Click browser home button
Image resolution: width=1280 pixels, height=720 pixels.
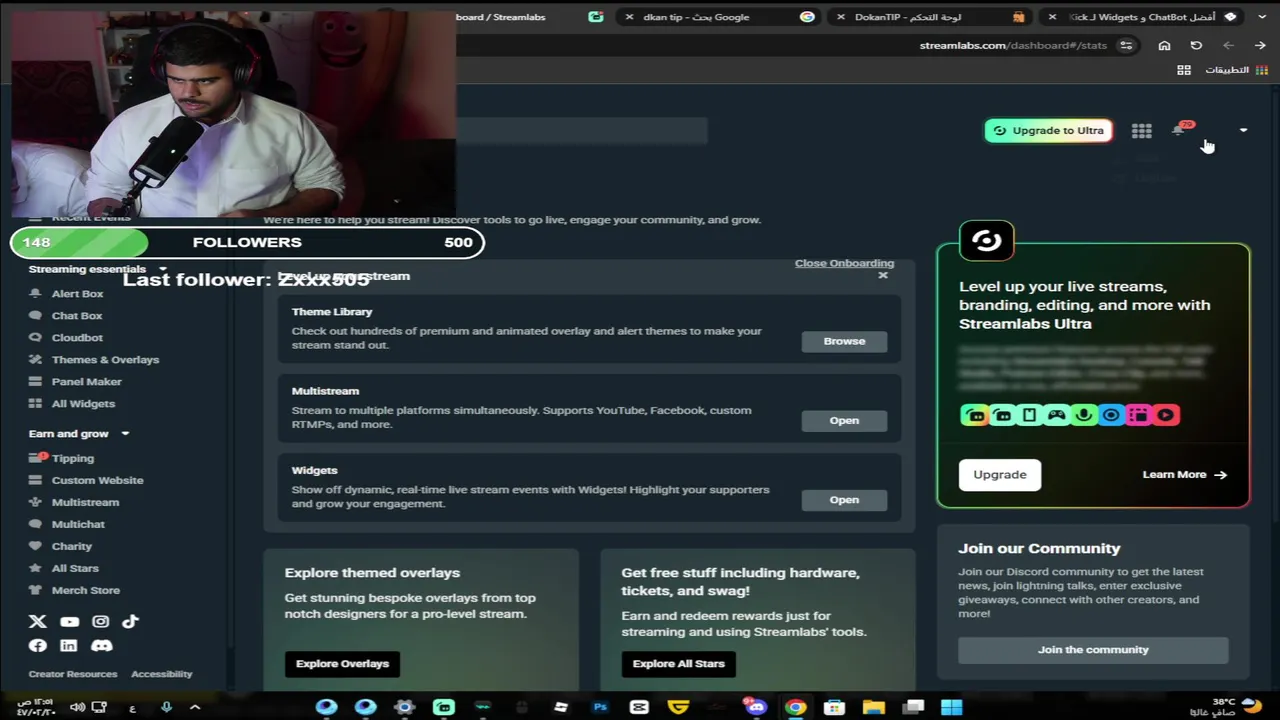pyautogui.click(x=1164, y=45)
